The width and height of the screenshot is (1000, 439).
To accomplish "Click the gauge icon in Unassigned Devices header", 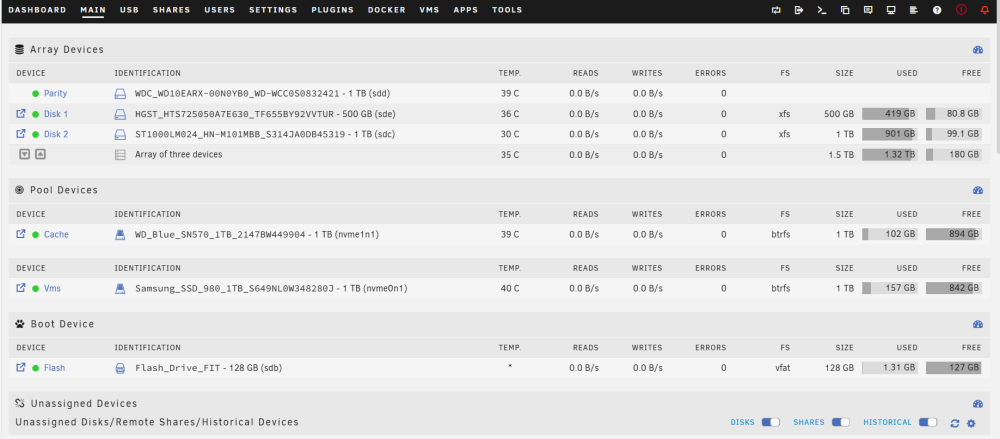I will click(978, 404).
